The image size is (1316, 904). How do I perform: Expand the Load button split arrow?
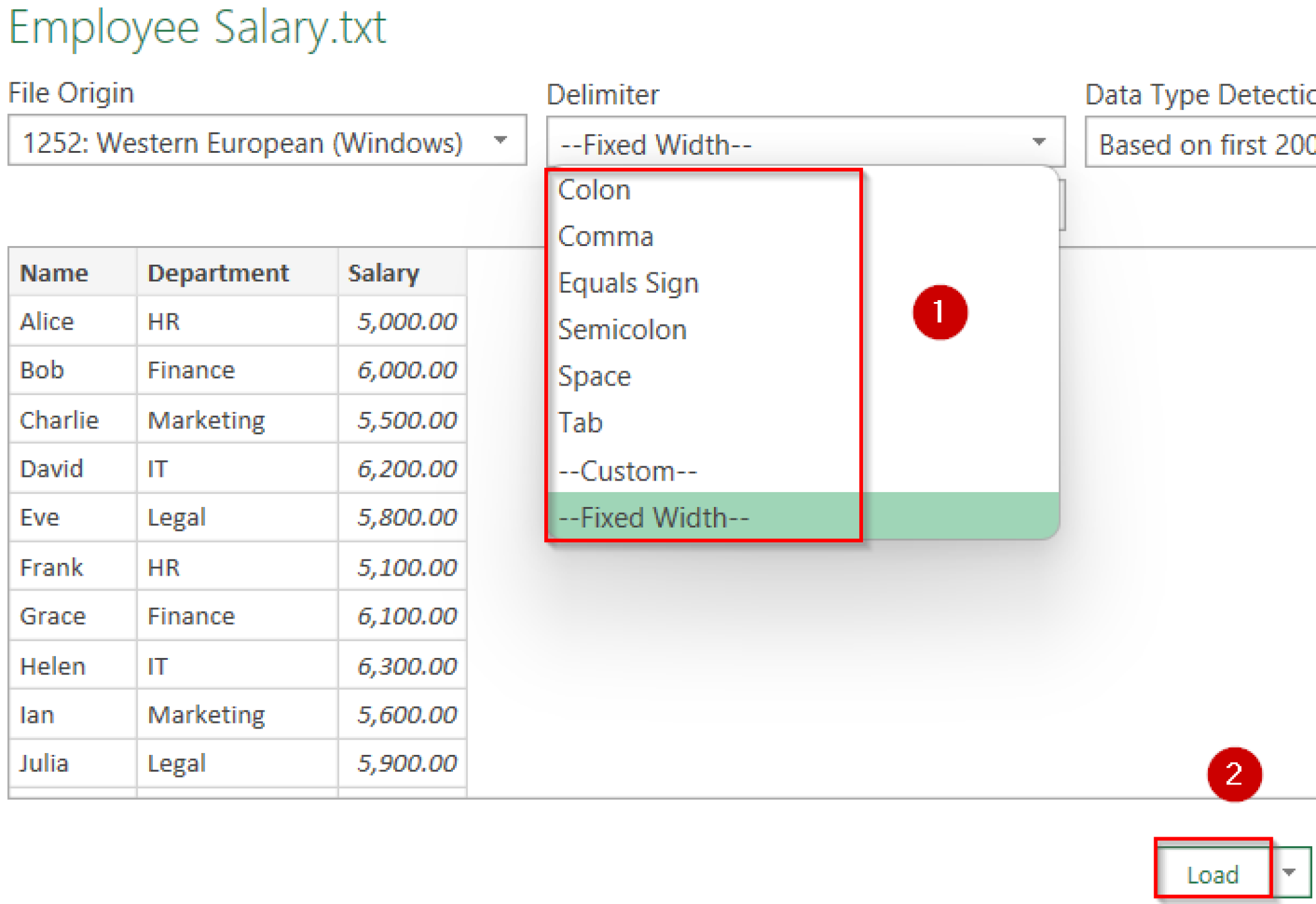[1290, 873]
